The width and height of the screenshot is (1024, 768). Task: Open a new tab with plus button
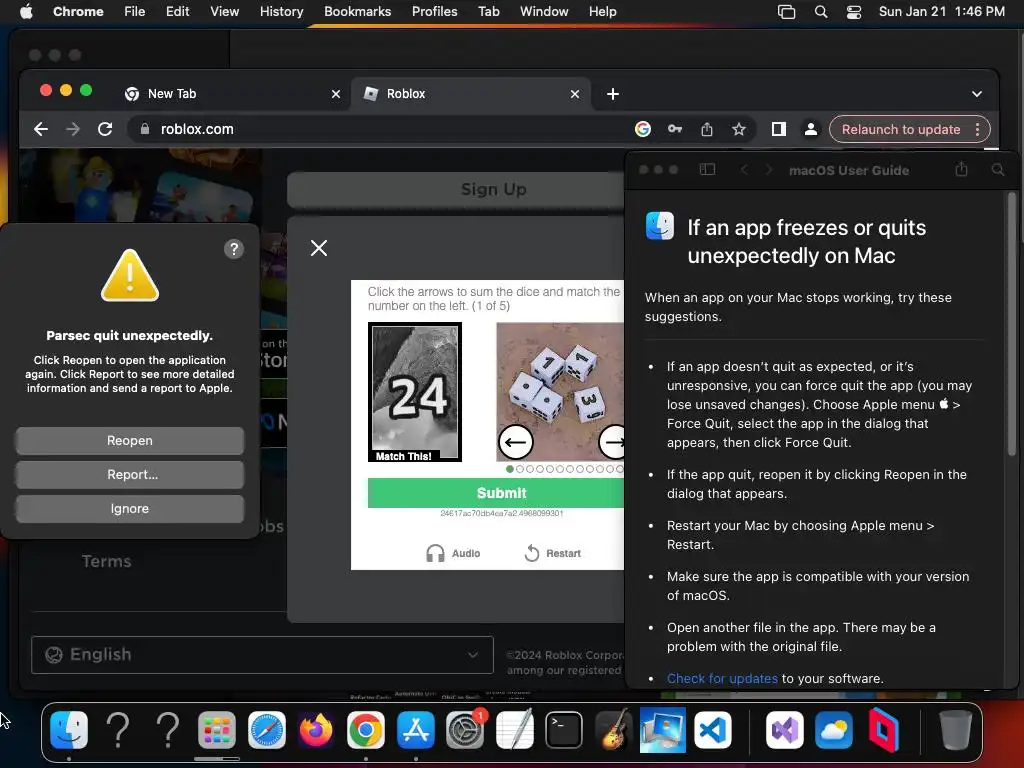coord(613,94)
